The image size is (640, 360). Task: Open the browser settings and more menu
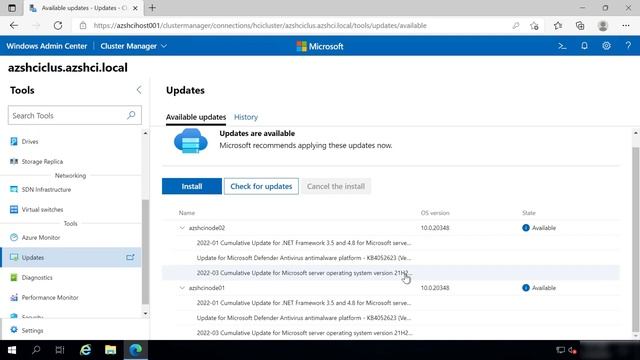pyautogui.click(x=626, y=26)
